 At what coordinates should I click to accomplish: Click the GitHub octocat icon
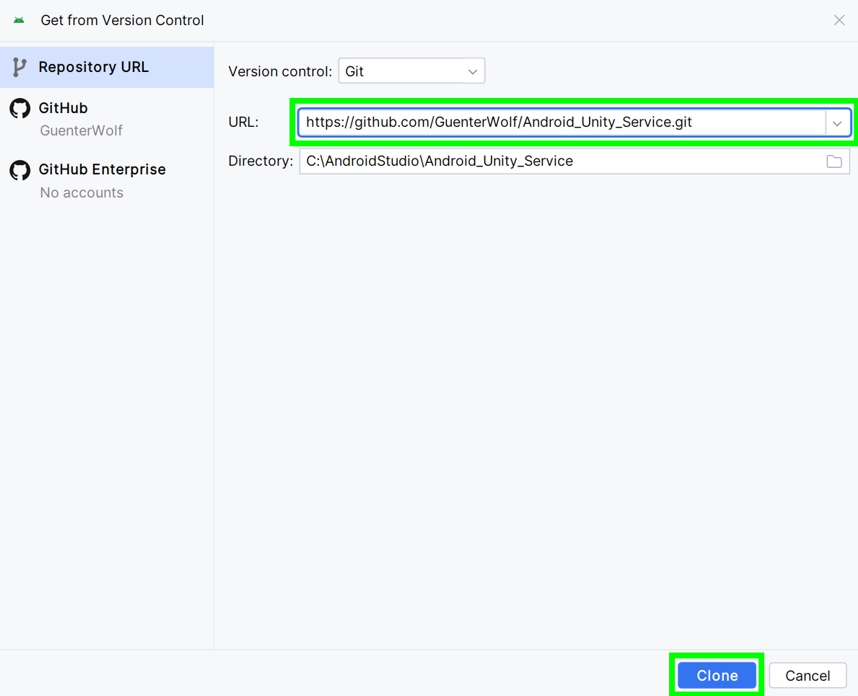(20, 108)
